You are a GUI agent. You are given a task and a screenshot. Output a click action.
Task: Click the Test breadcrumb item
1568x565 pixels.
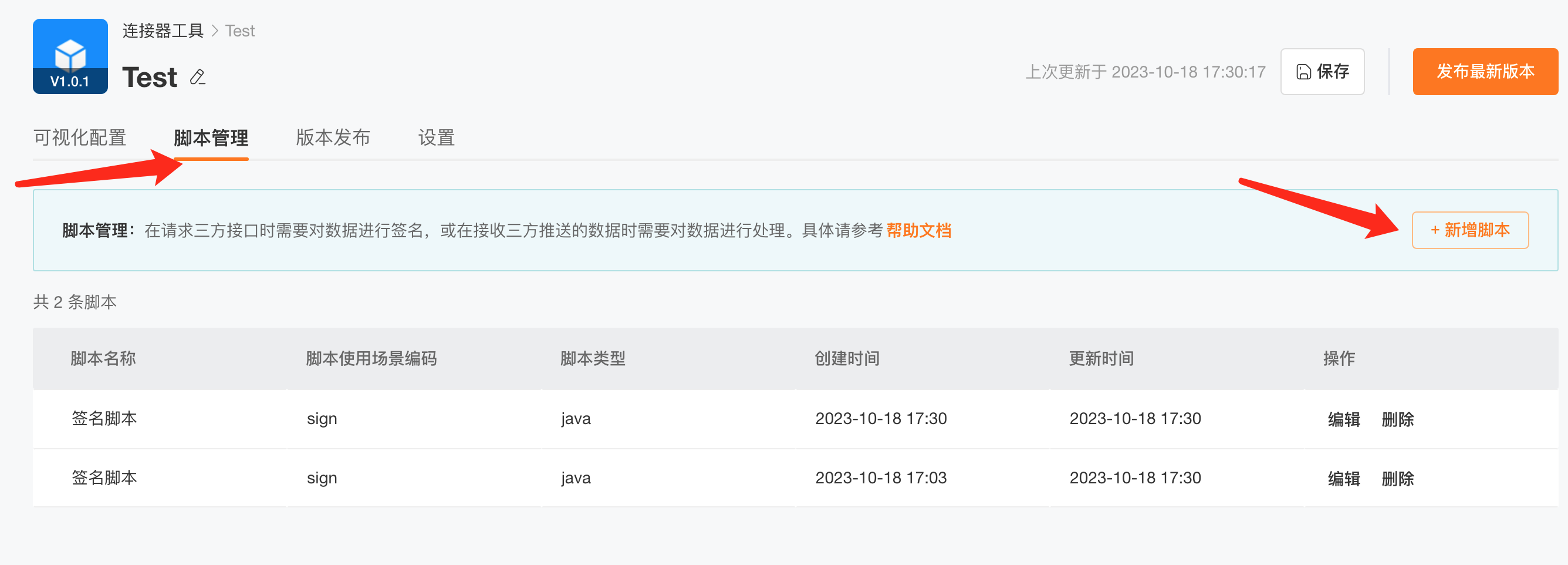coord(240,31)
